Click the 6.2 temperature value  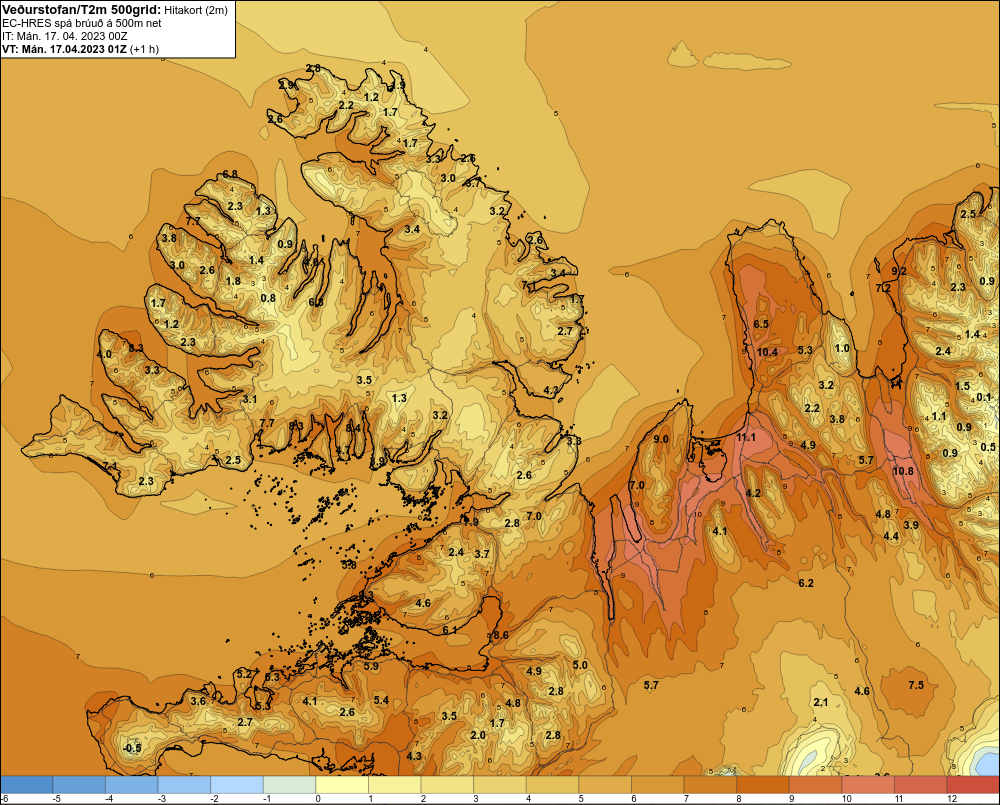coord(806,583)
